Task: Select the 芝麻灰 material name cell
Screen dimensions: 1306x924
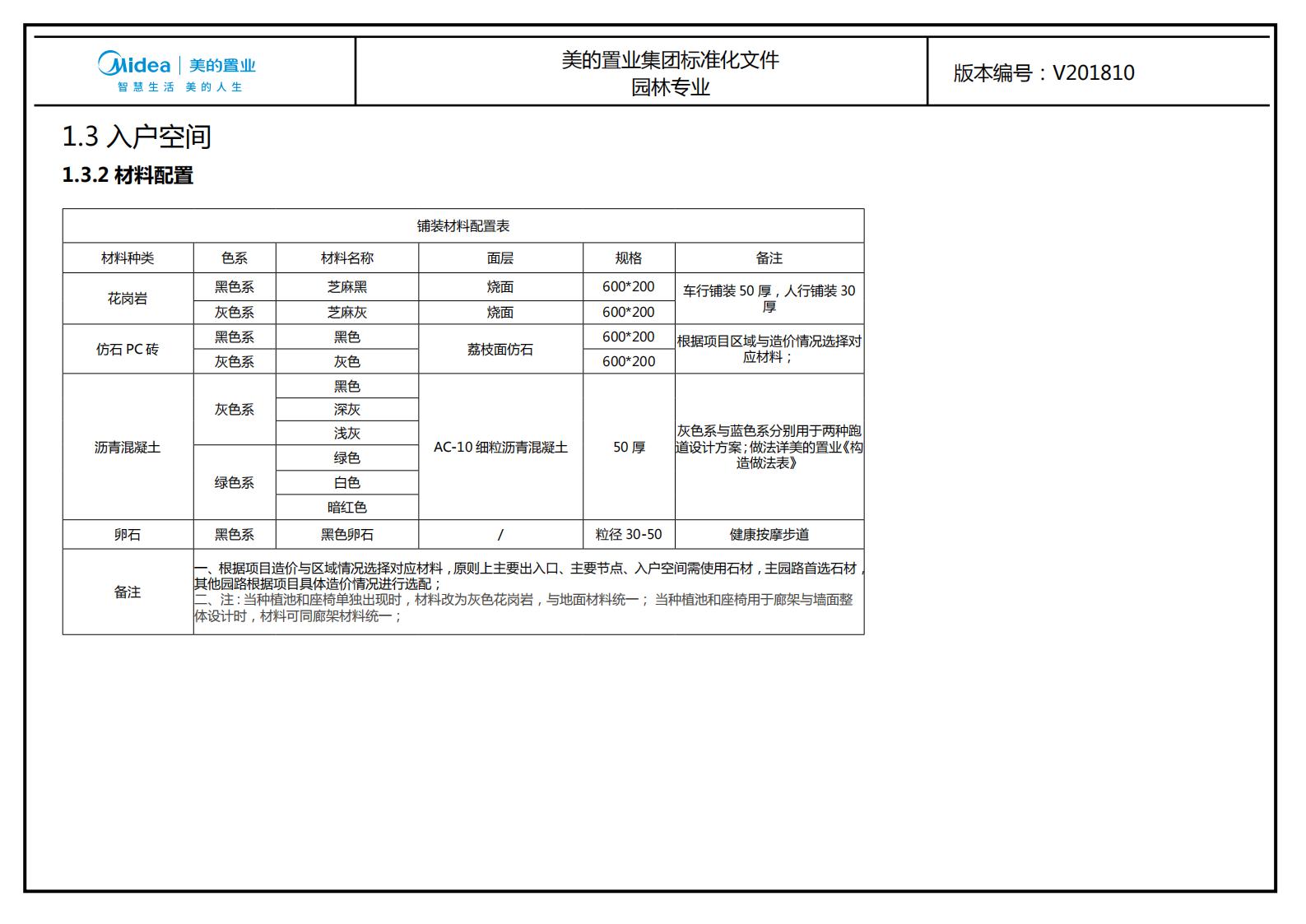Action: point(347,312)
